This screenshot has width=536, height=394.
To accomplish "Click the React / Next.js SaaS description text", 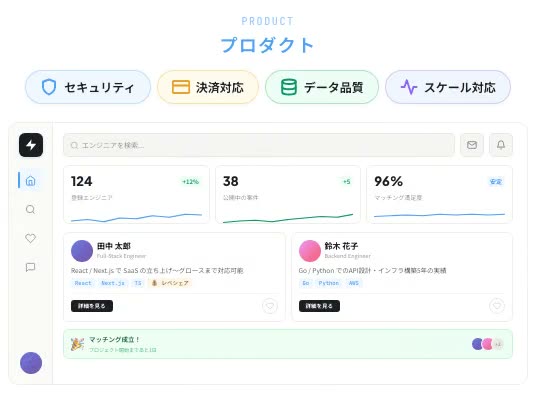I will coord(157,271).
